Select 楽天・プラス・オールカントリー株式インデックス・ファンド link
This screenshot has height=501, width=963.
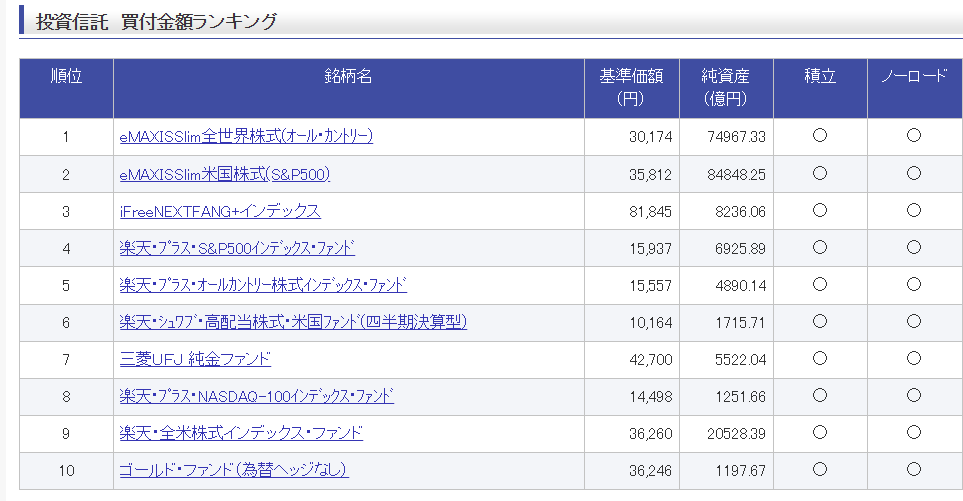point(263,285)
